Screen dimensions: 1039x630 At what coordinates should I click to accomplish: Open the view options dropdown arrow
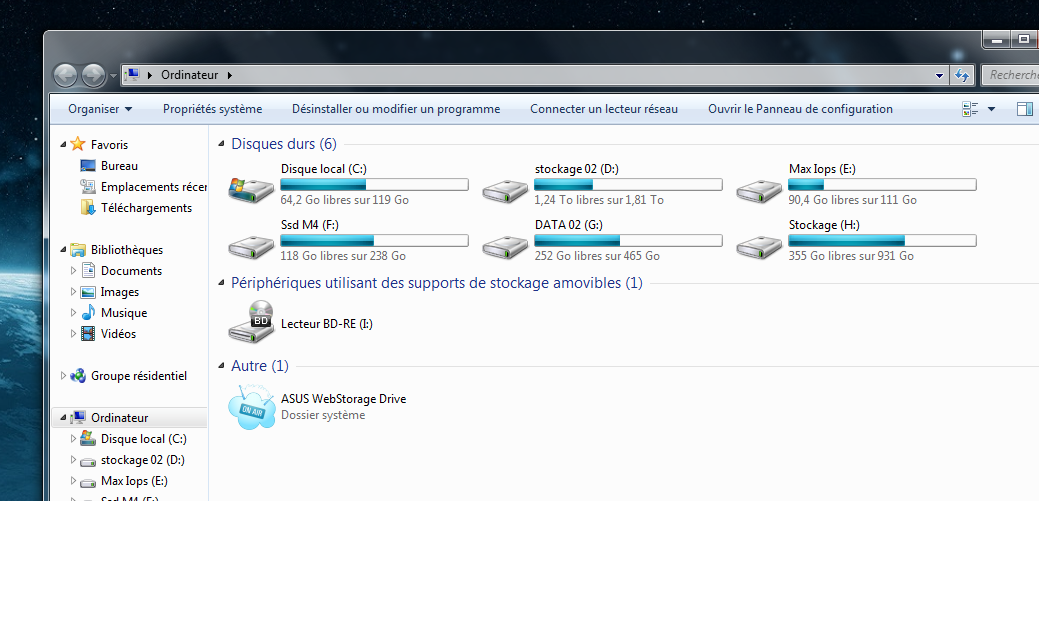tap(991, 109)
